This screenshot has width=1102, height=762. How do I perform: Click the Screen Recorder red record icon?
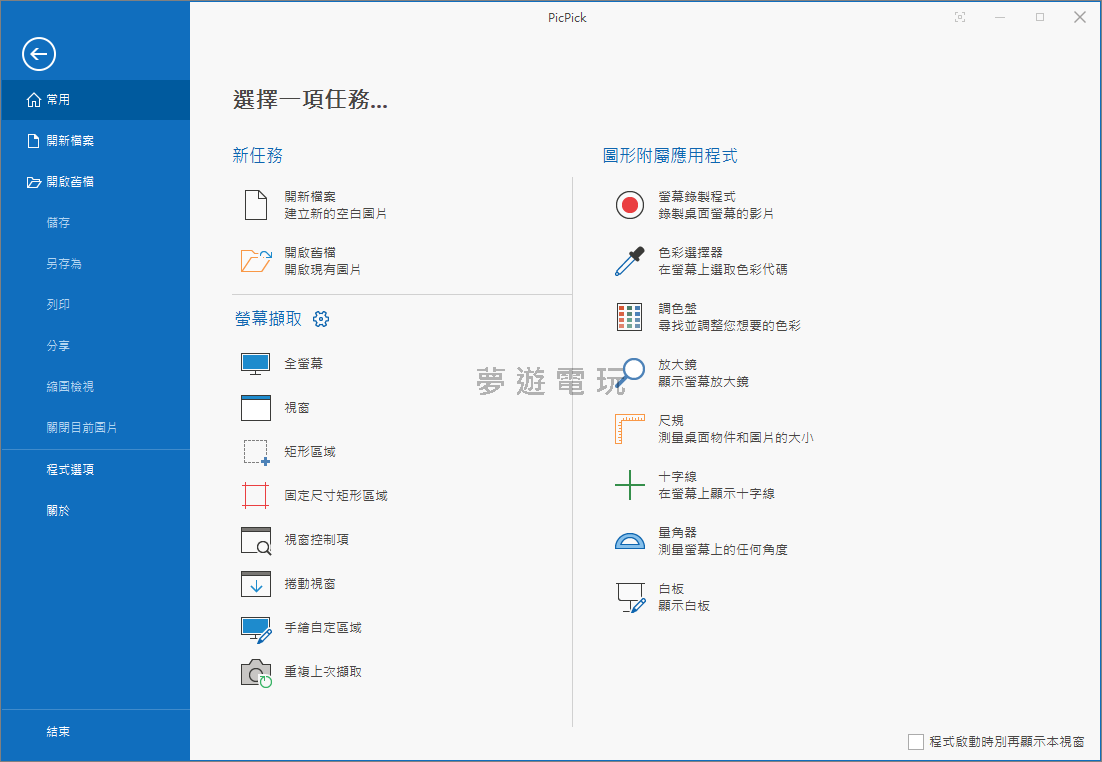[629, 206]
